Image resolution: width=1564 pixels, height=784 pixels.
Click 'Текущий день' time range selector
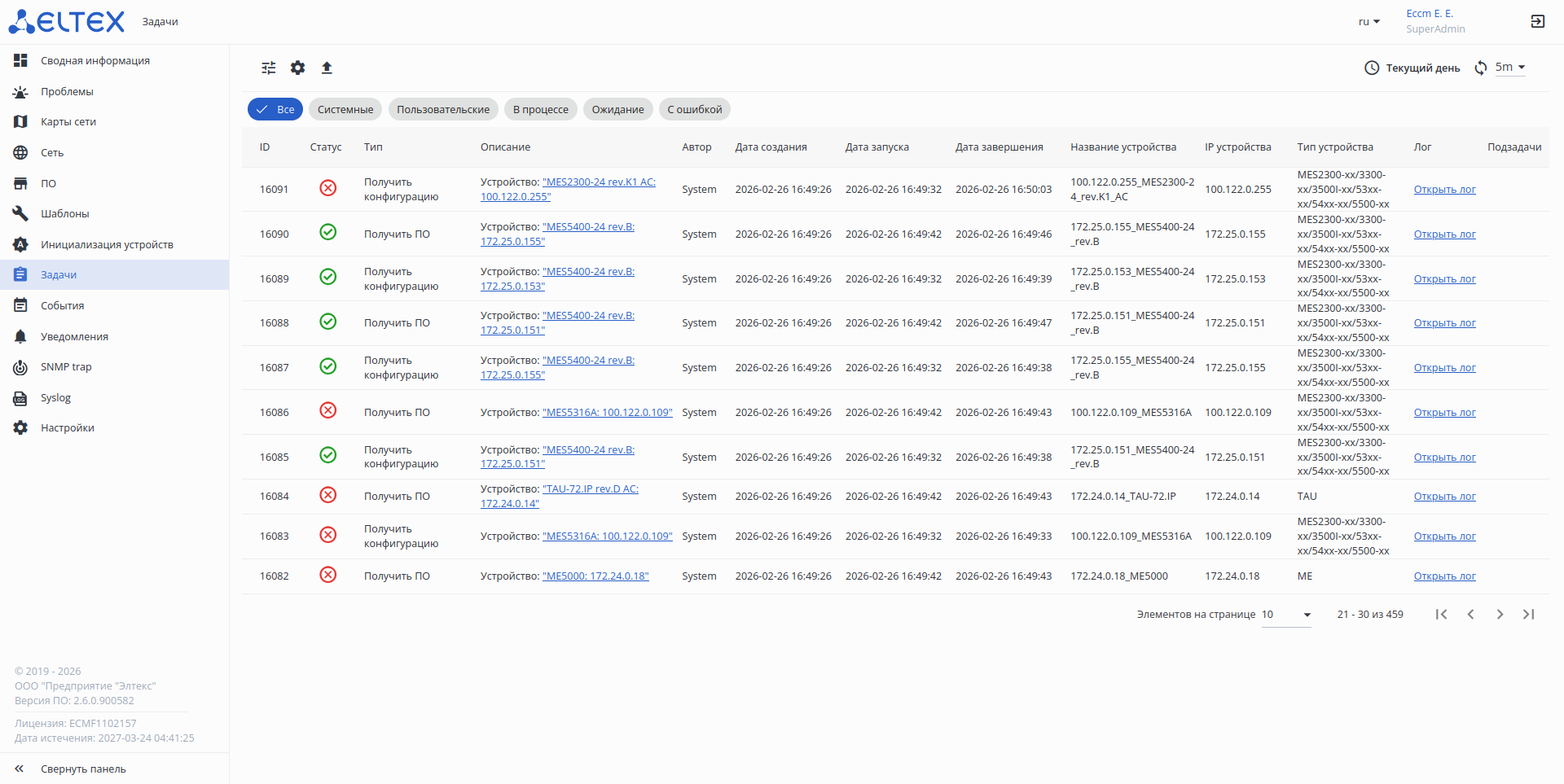(x=1412, y=68)
